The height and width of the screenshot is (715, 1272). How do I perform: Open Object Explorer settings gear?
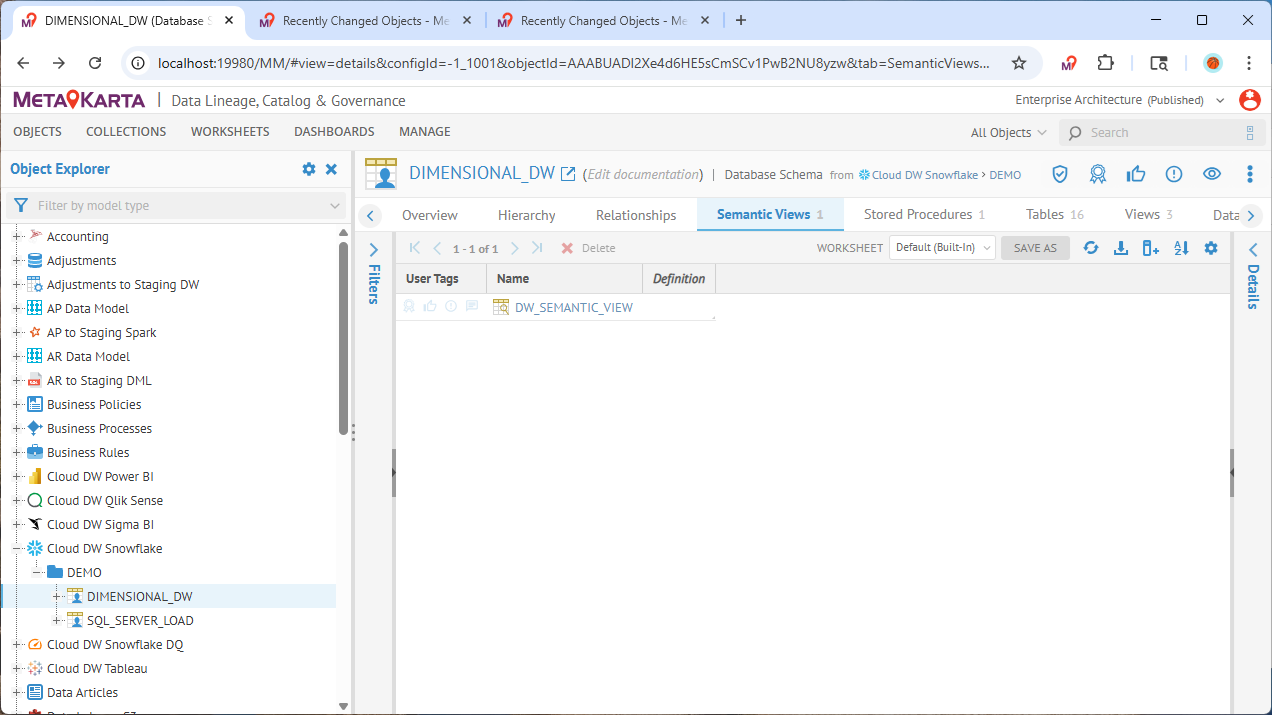click(x=309, y=170)
